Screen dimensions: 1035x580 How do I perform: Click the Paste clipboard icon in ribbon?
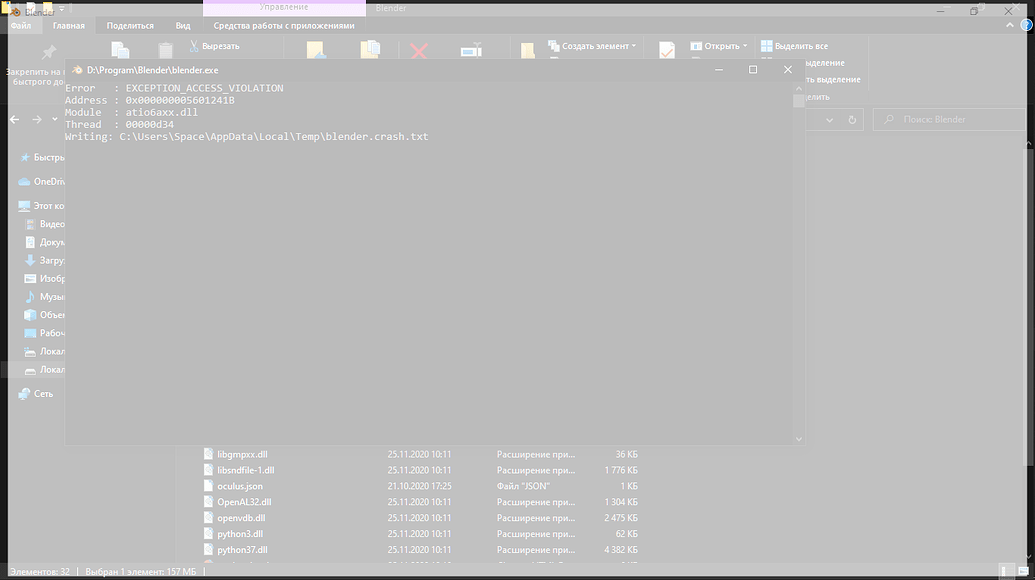(165, 51)
